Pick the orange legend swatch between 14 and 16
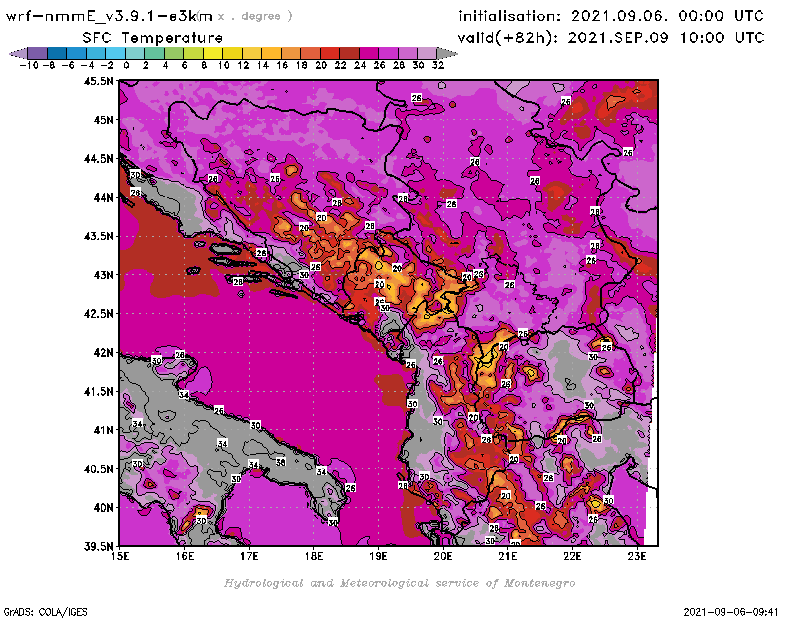 (x=271, y=53)
